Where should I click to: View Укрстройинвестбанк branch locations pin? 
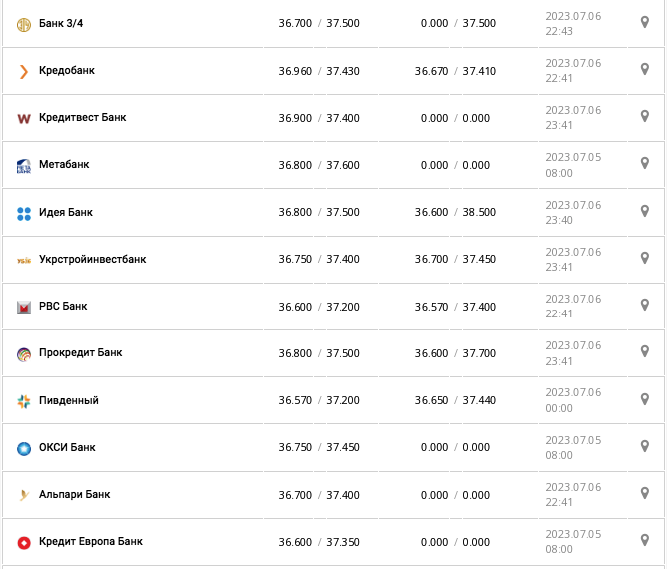tap(645, 257)
